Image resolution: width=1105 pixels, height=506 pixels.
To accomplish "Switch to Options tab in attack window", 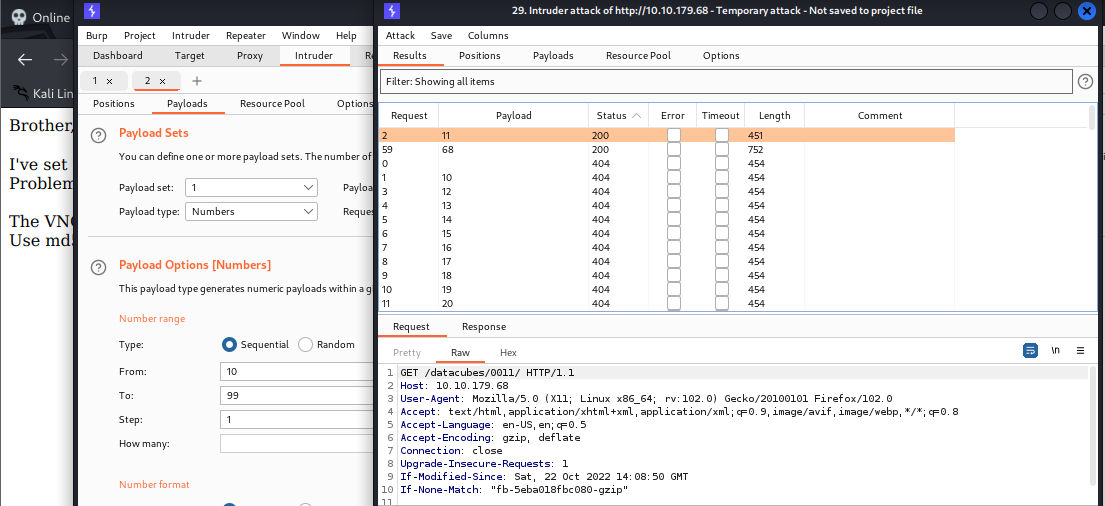I will (x=721, y=56).
